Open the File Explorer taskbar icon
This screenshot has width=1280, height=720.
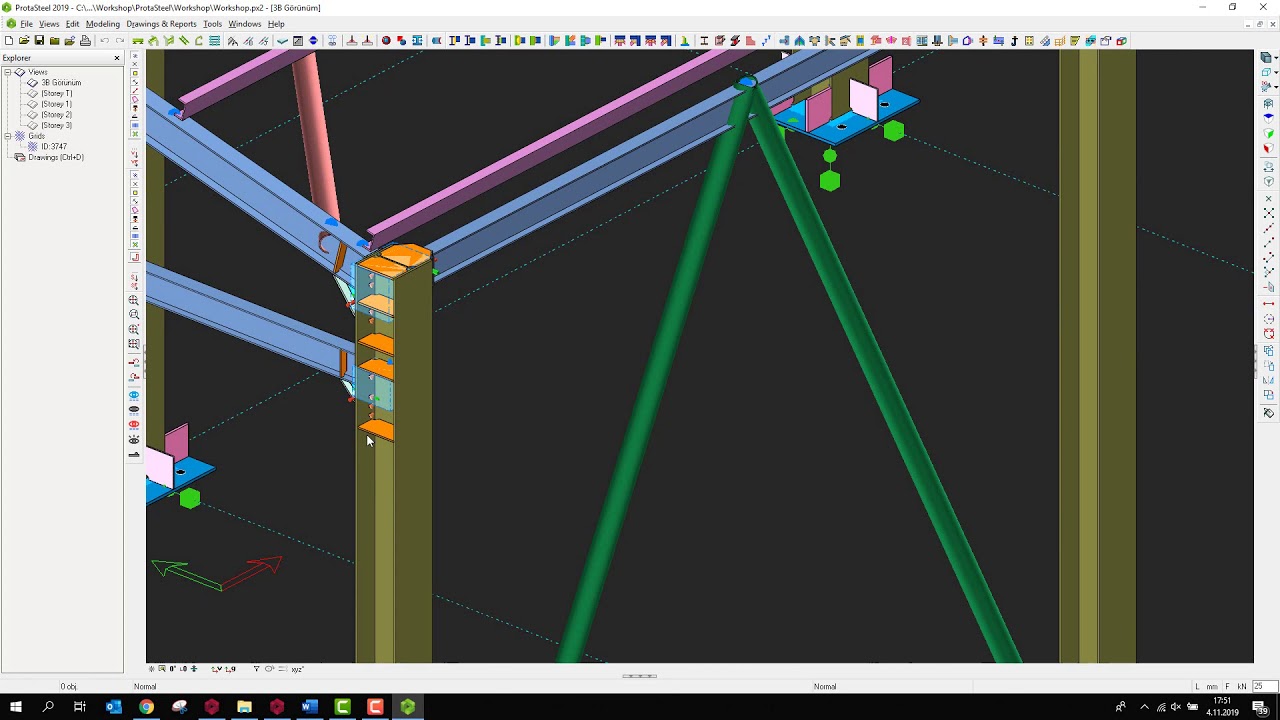pos(244,707)
